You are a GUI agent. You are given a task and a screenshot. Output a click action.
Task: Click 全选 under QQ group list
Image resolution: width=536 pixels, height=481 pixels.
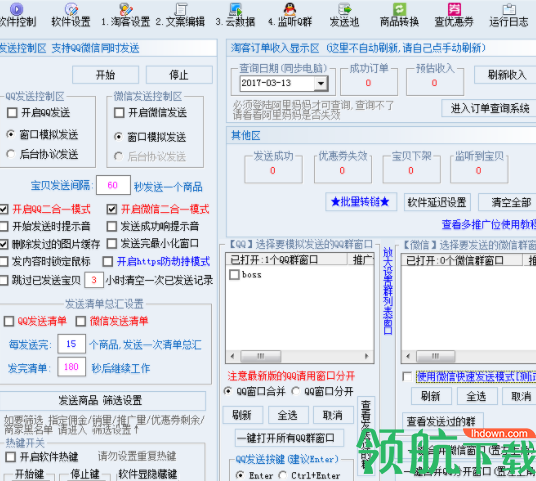pos(288,415)
